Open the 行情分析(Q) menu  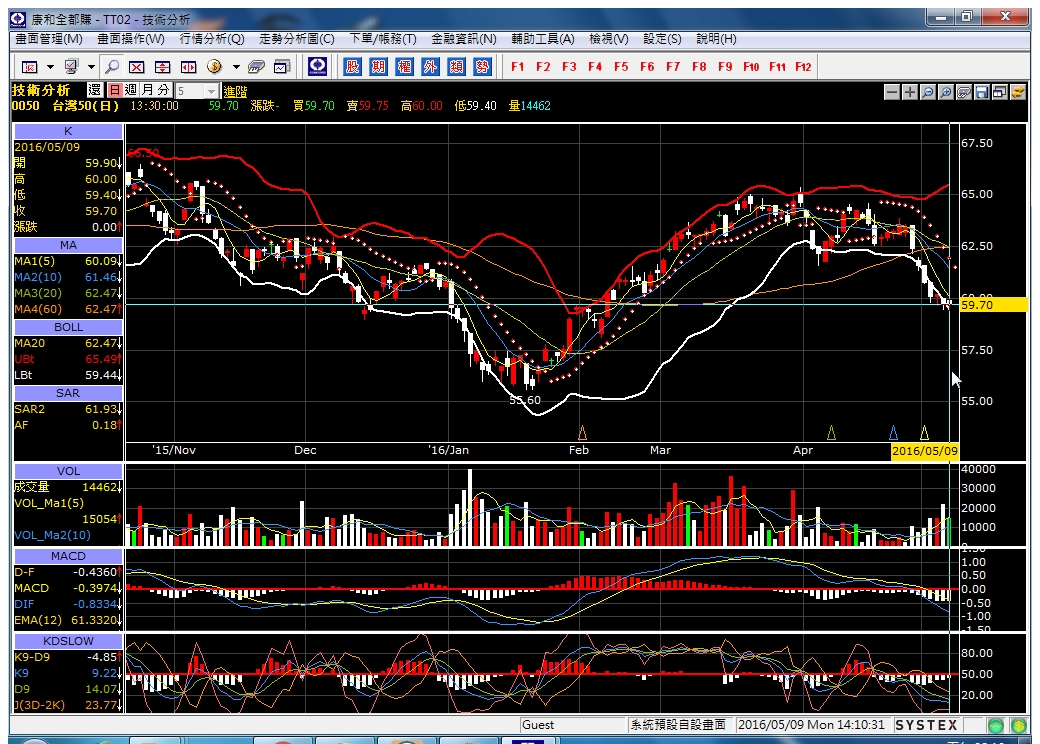click(212, 39)
